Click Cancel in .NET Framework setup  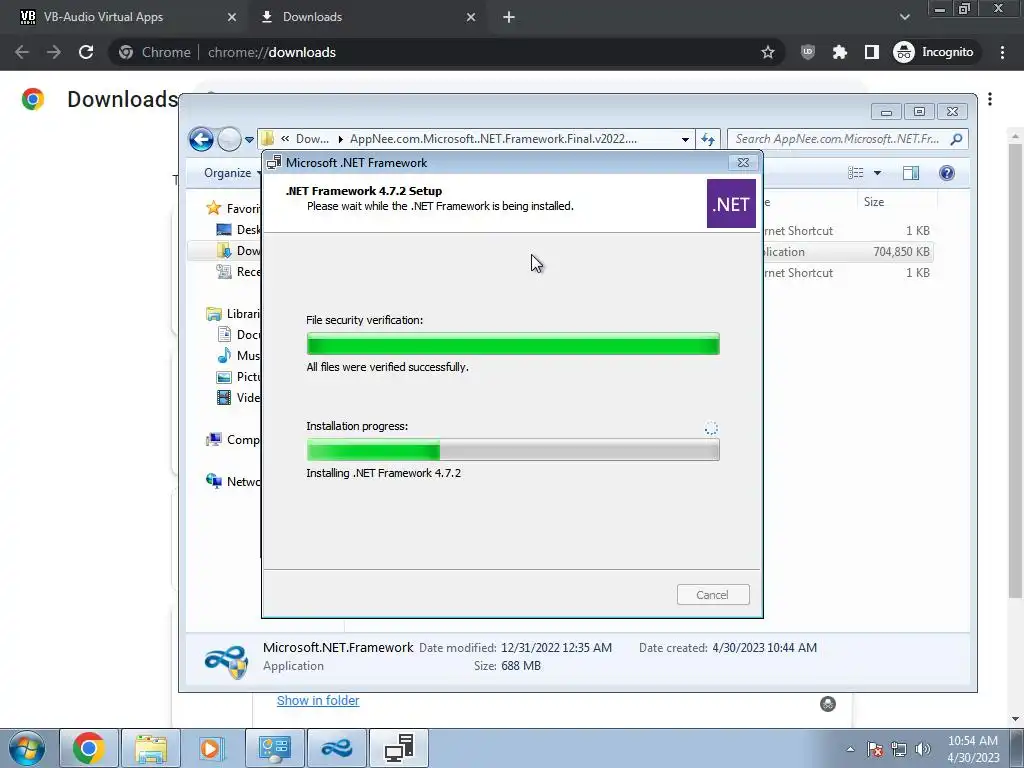point(713,595)
